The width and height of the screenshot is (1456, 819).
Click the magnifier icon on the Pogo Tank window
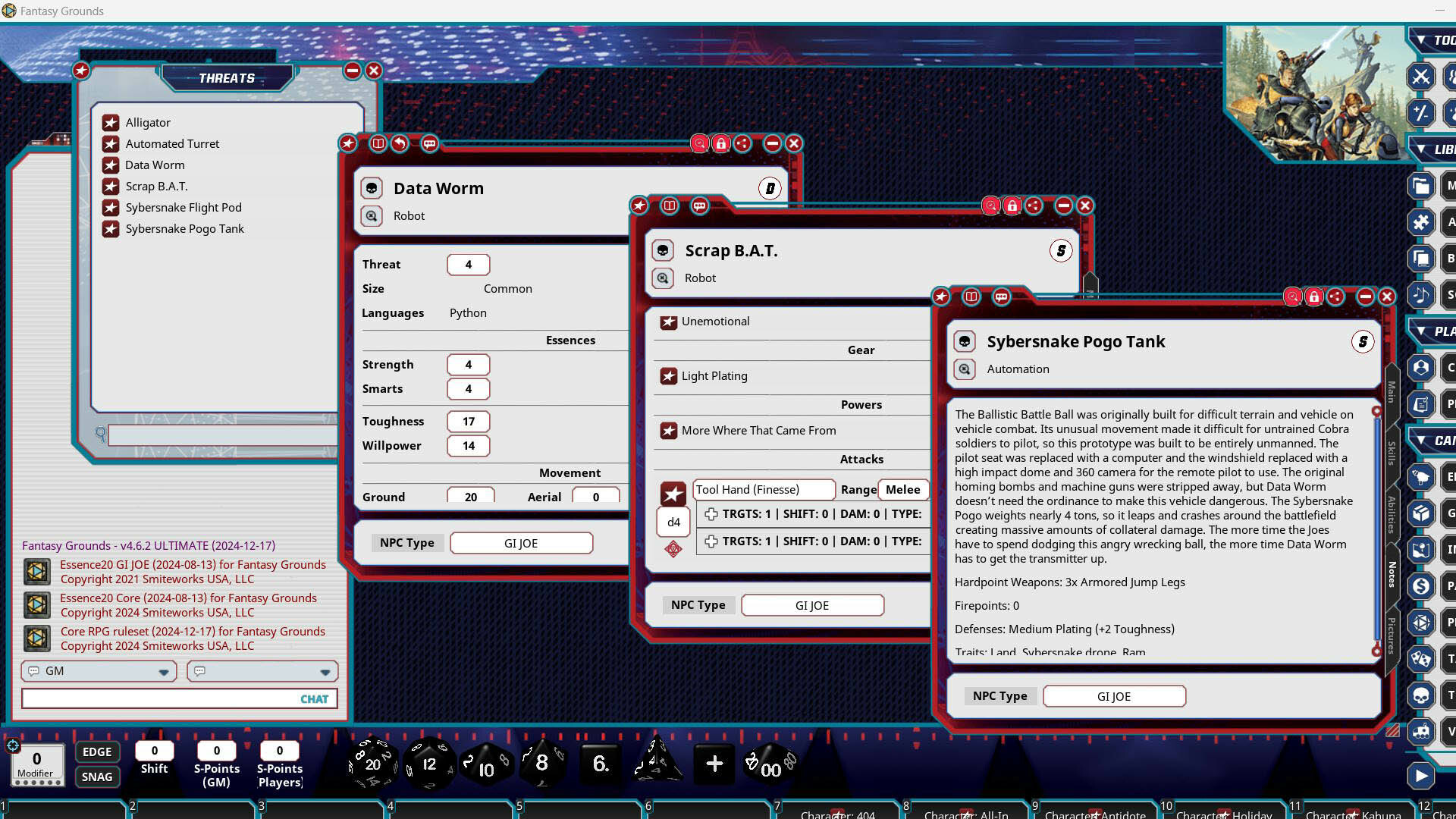1293,297
